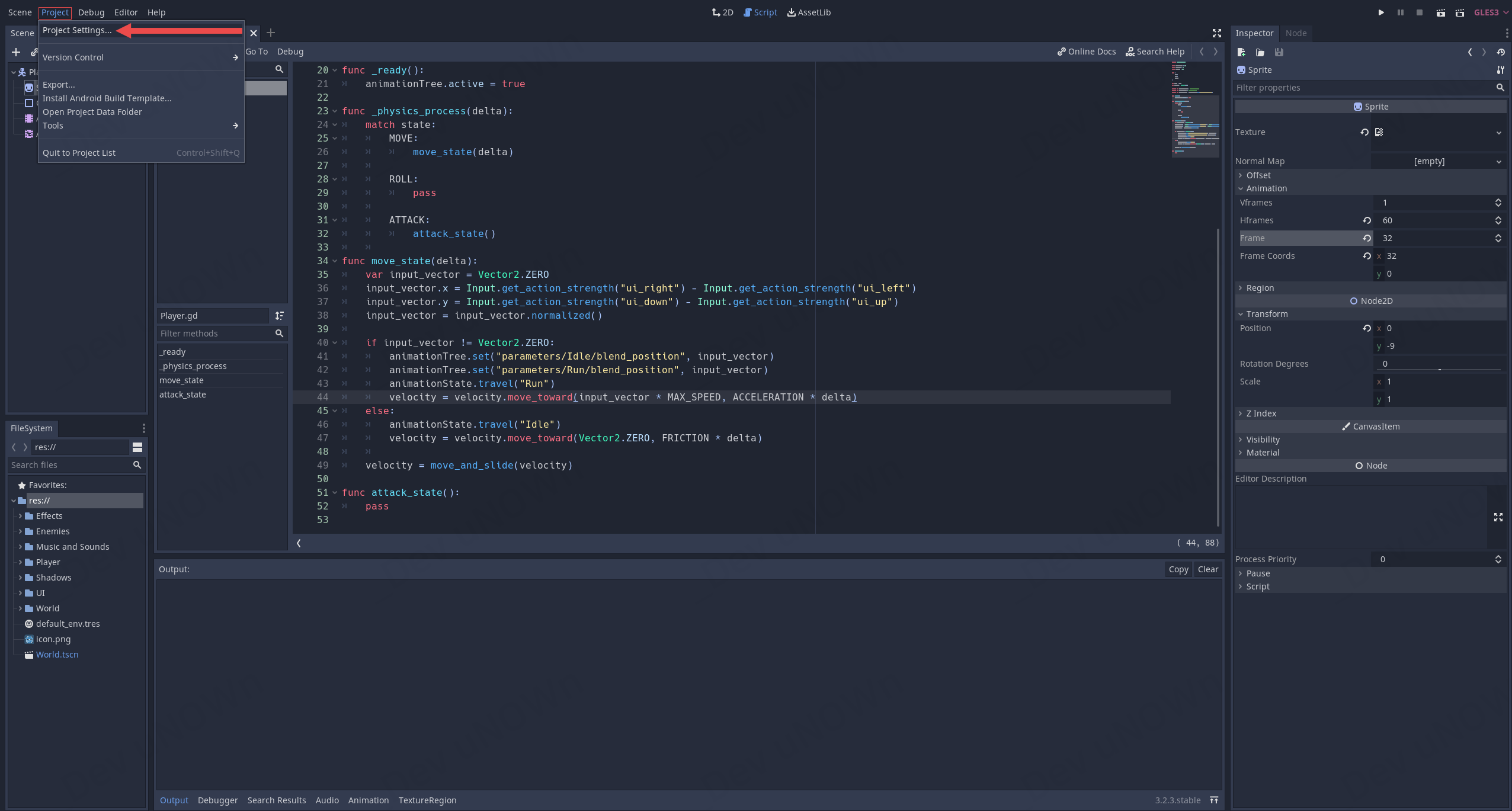Image resolution: width=1512 pixels, height=811 pixels.
Task: Open the GLES3 renderer dropdown
Action: [1491, 12]
